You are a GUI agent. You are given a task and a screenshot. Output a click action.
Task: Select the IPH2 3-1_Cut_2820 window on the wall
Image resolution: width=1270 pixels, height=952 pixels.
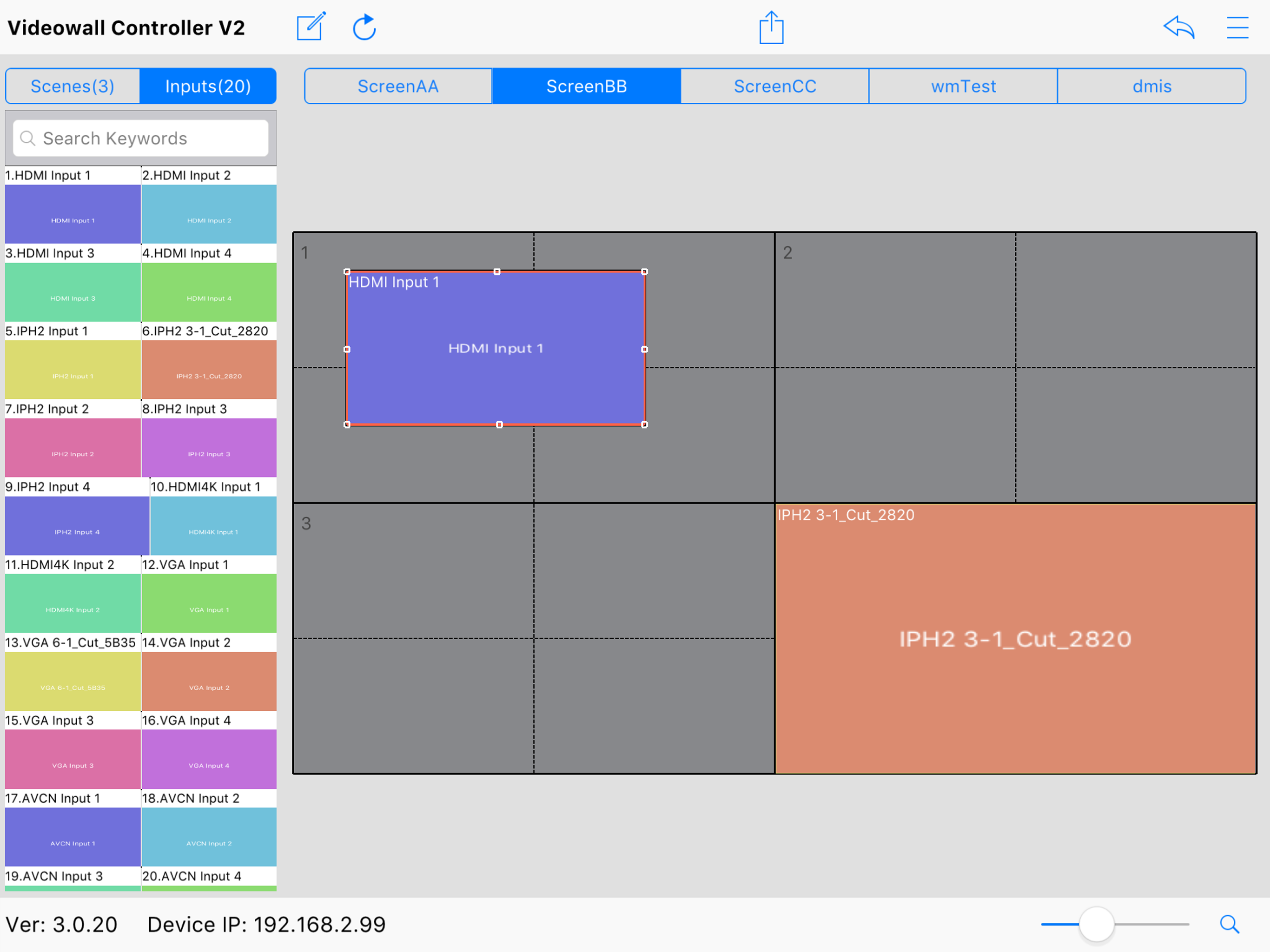click(x=1015, y=639)
